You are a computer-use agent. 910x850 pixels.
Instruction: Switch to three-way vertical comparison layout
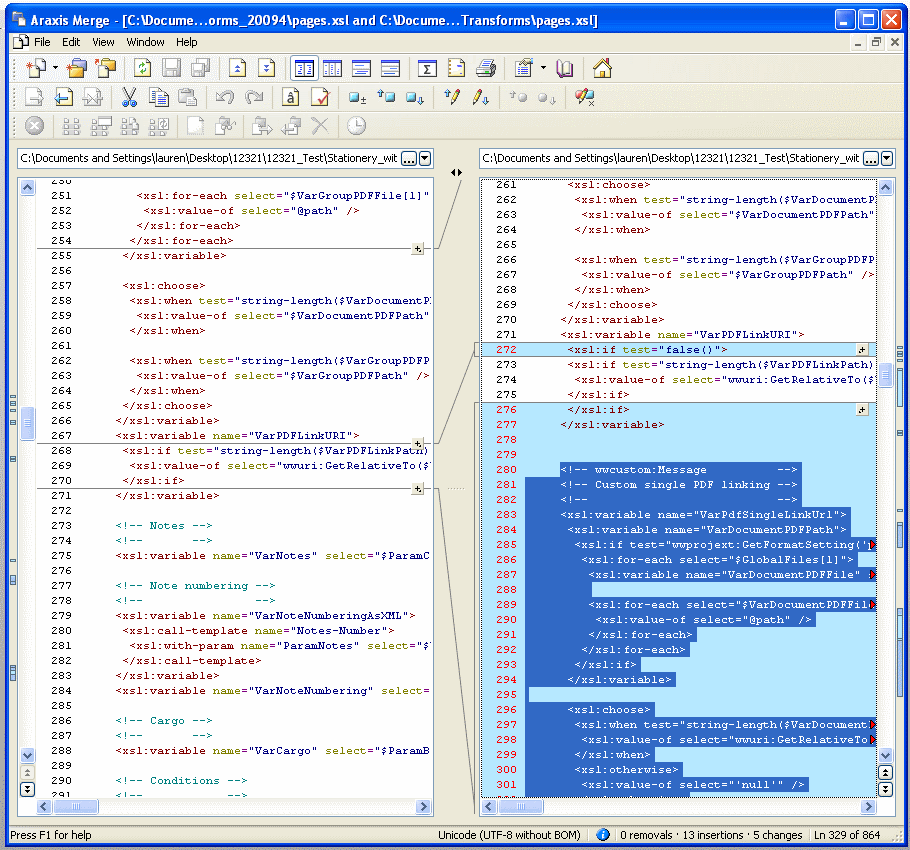tap(332, 69)
